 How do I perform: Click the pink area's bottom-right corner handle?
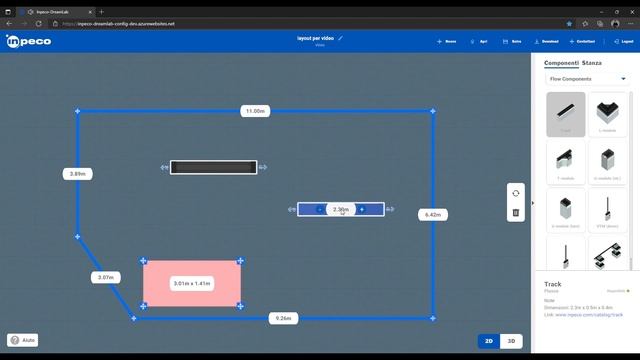point(240,306)
